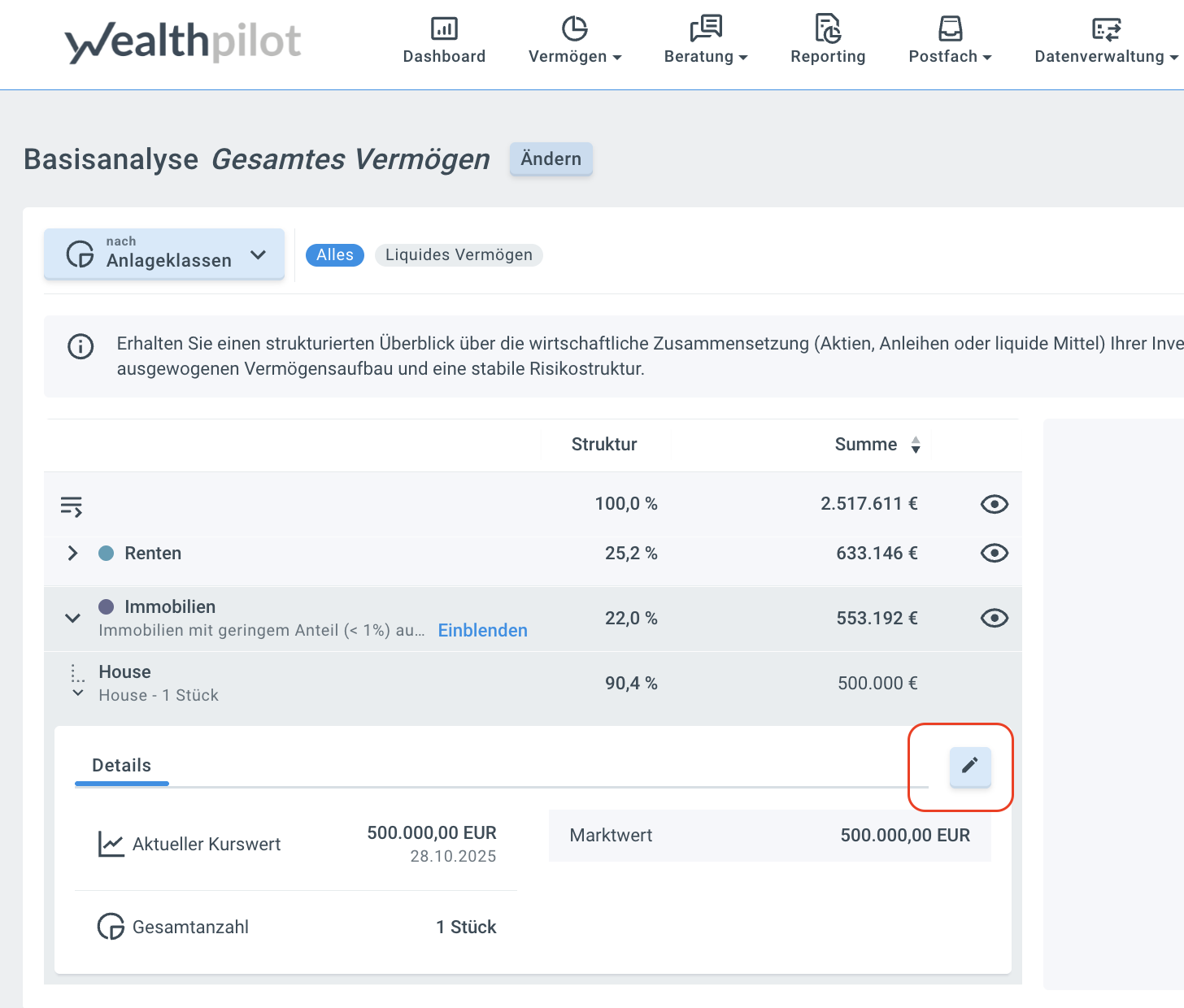Screen dimensions: 1184x1008
Task: Click the Aktueller Kurswert chart icon
Action: pos(111,844)
